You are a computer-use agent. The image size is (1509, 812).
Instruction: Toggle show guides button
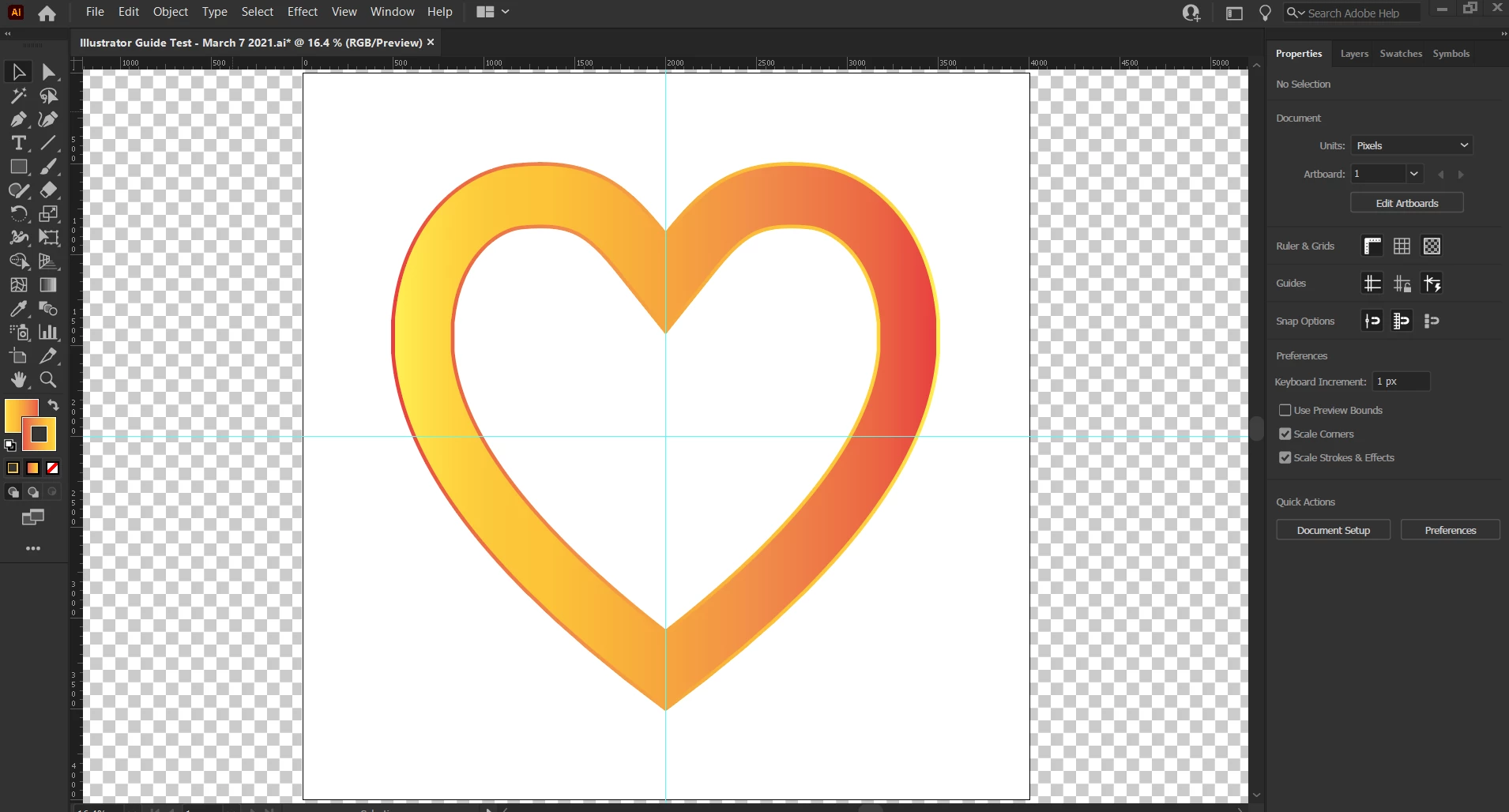point(1372,283)
